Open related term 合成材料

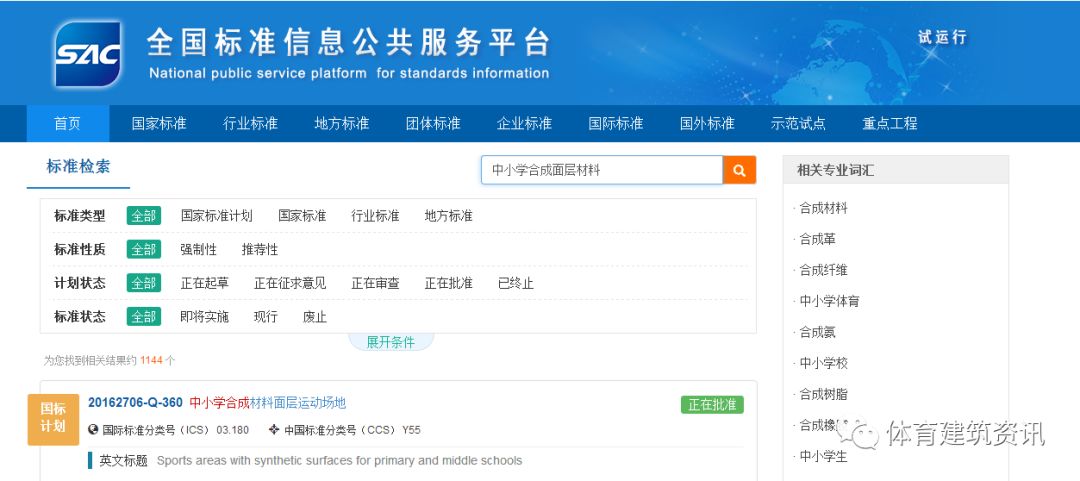[x=823, y=208]
